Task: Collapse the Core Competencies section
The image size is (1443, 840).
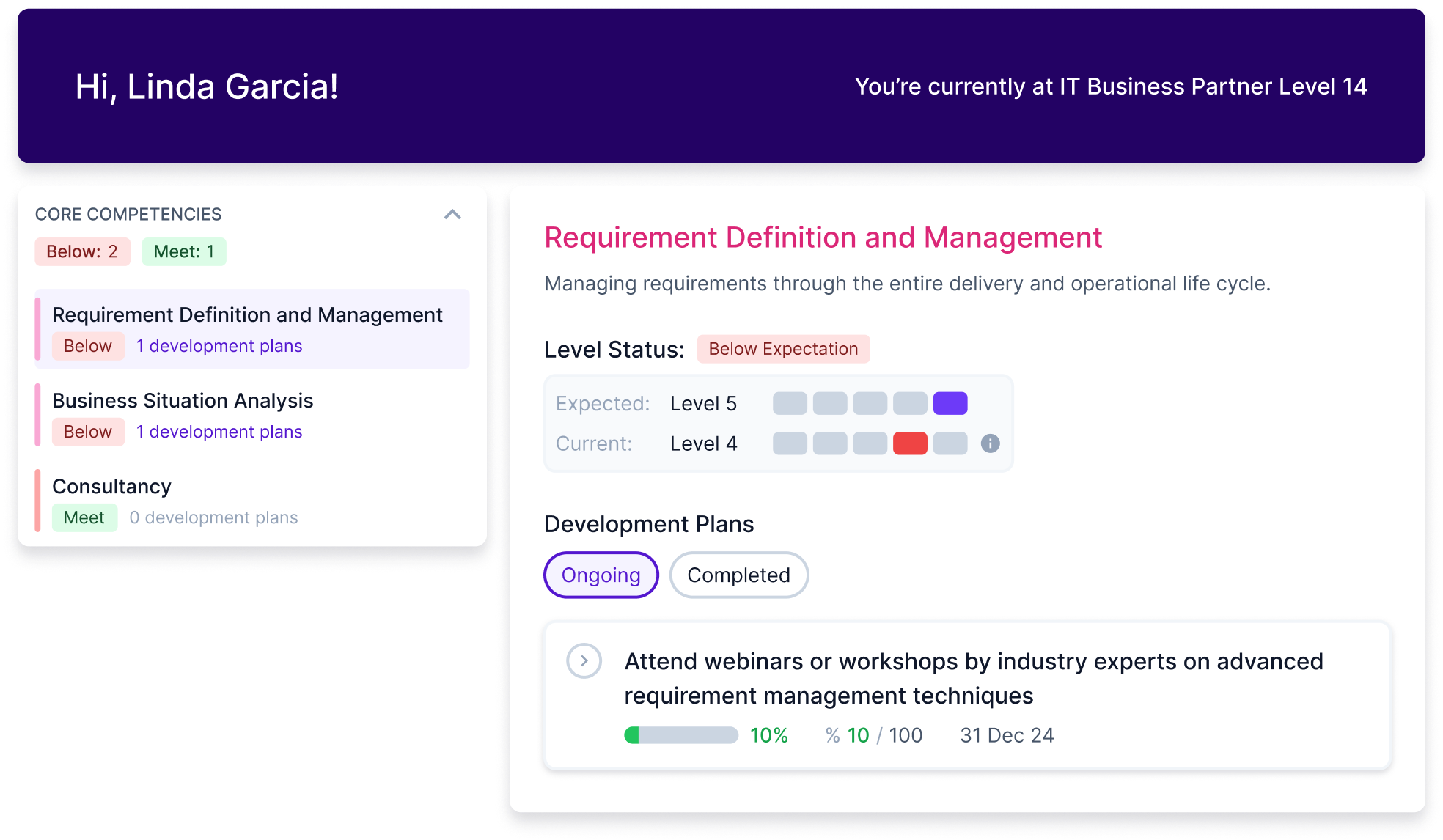Action: tap(452, 214)
